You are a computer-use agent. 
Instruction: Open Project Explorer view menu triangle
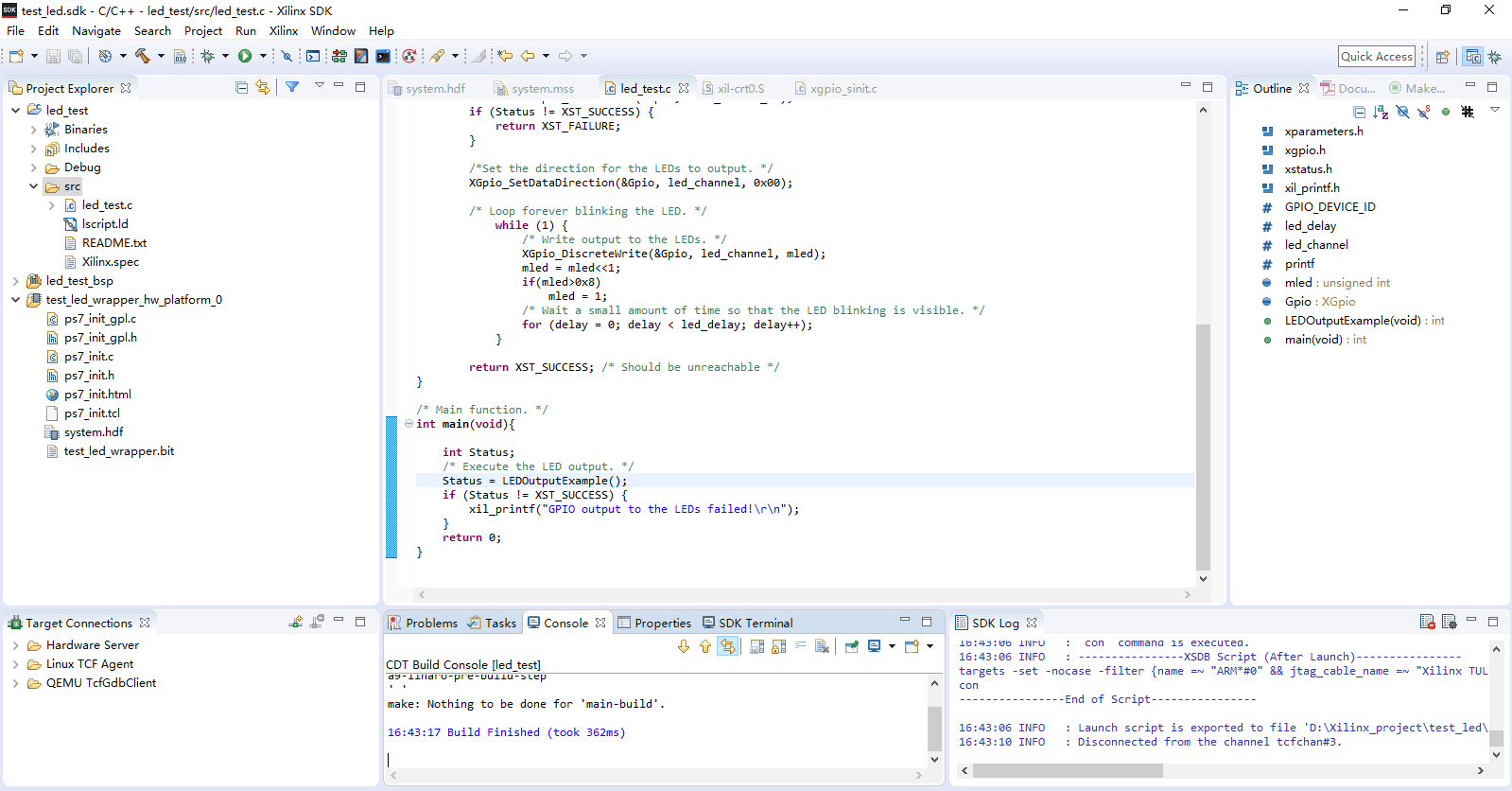coord(320,85)
